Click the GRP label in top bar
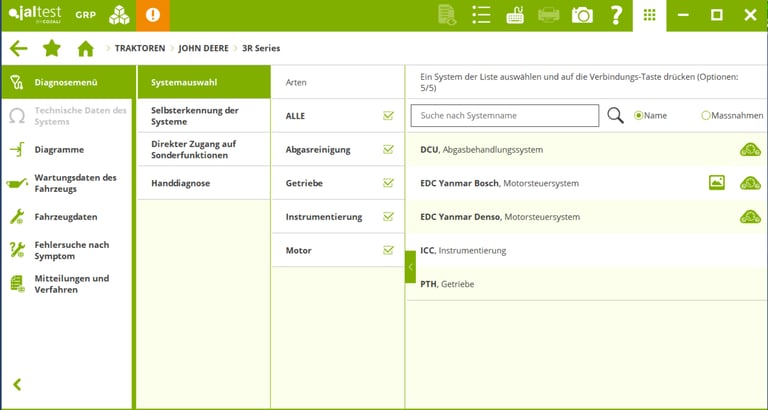This screenshot has height=410, width=768. [x=86, y=15]
